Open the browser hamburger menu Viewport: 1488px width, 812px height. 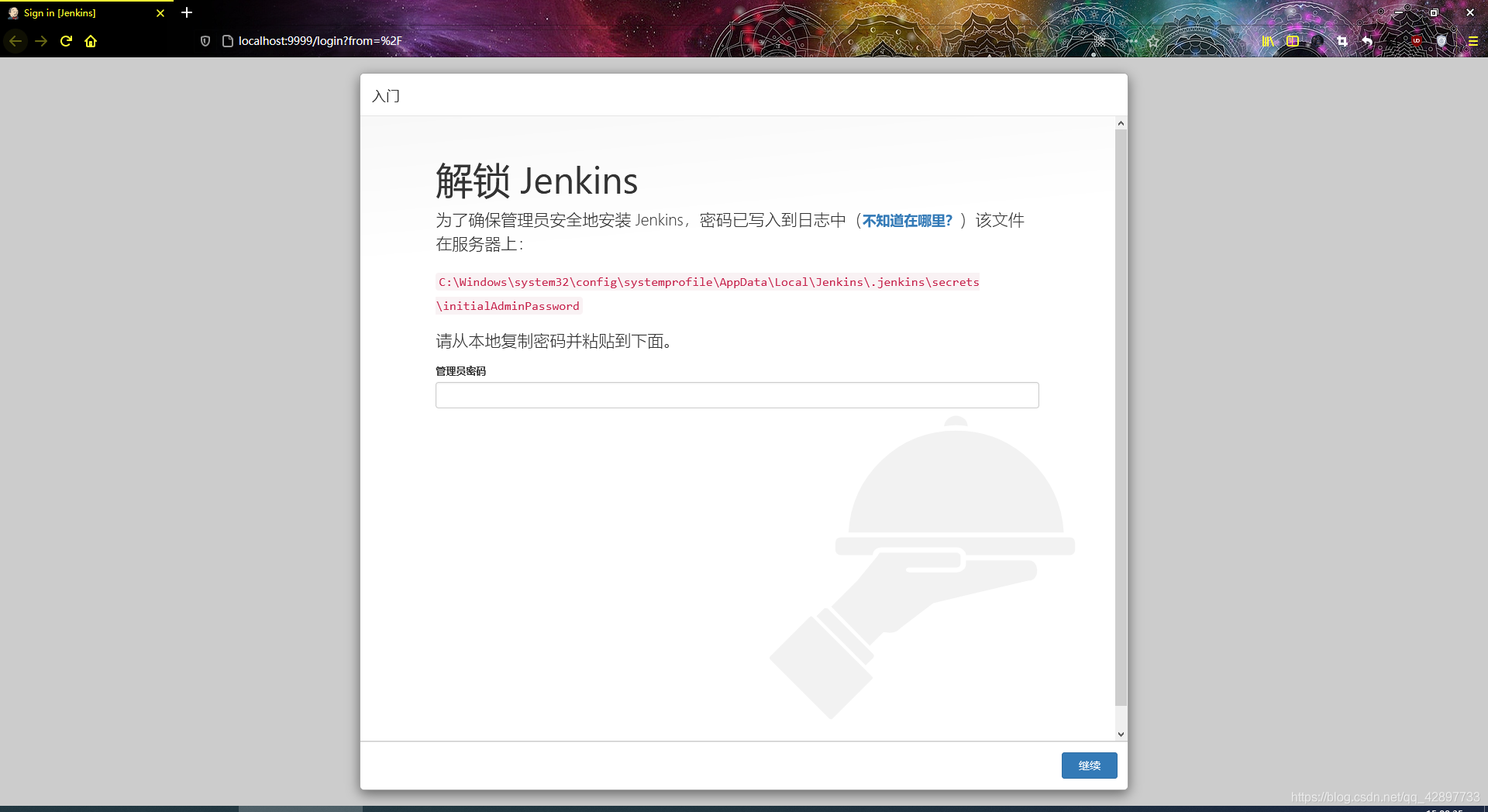[1473, 41]
